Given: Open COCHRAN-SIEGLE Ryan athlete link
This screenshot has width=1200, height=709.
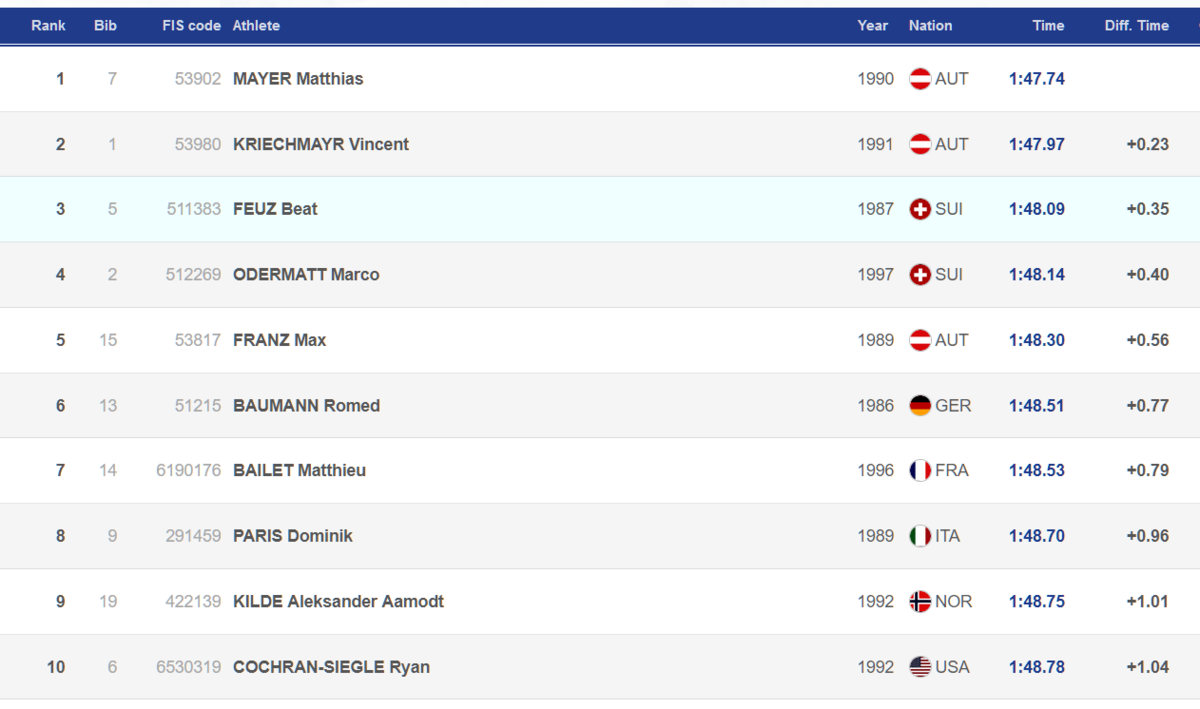Looking at the screenshot, I should tap(331, 667).
